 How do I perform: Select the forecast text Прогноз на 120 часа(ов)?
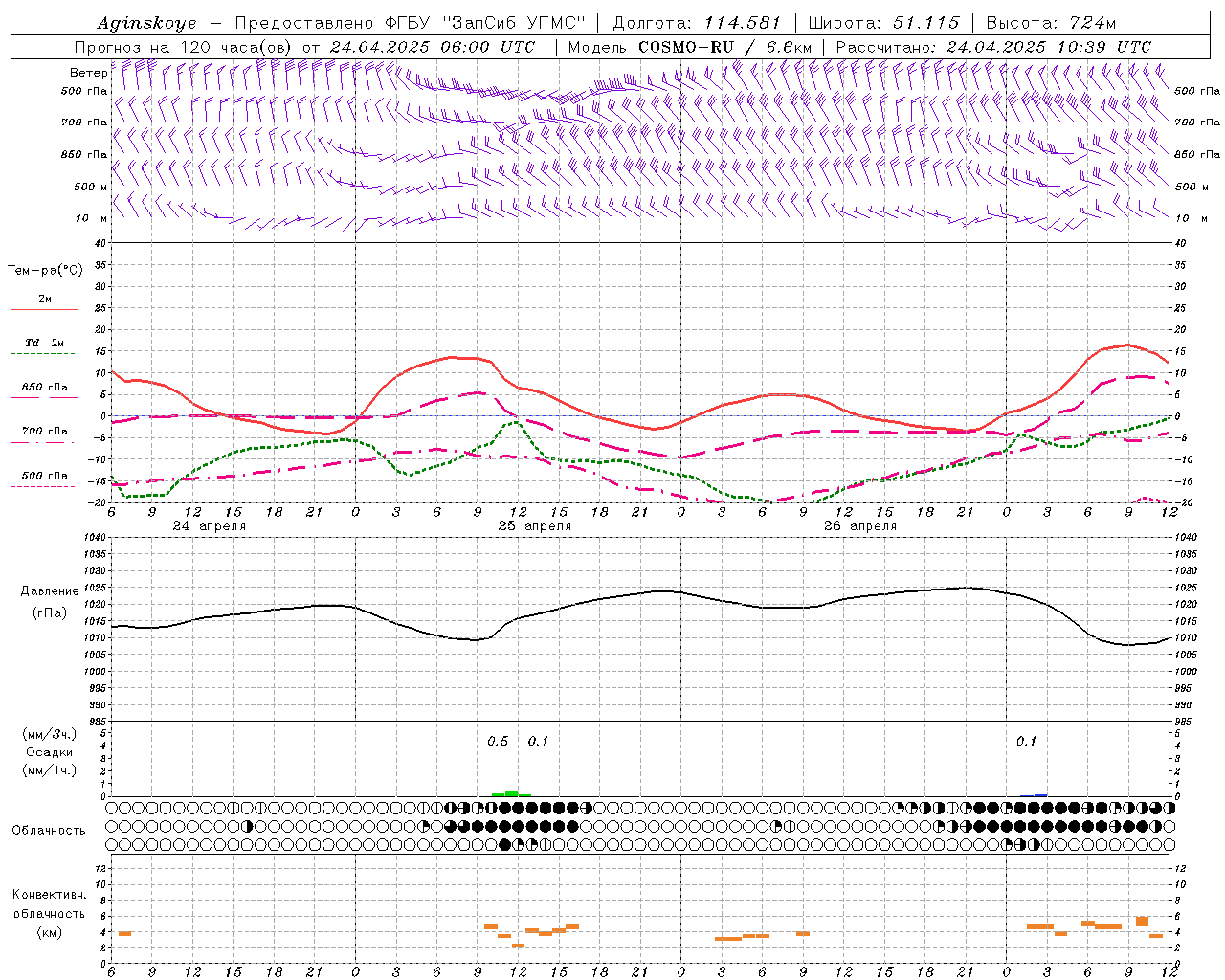[184, 47]
